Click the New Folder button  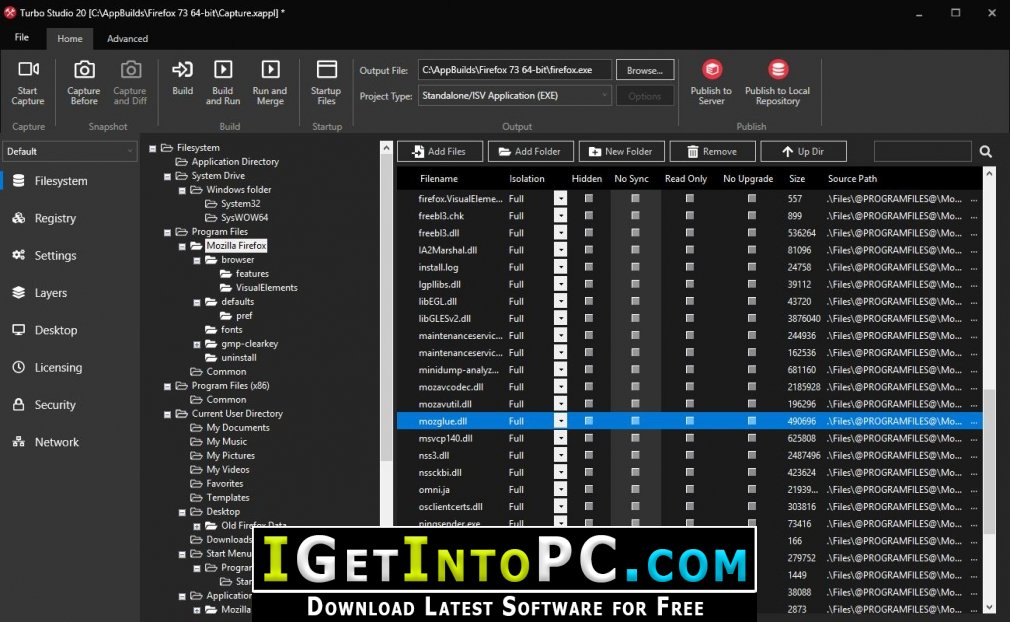tap(622, 151)
